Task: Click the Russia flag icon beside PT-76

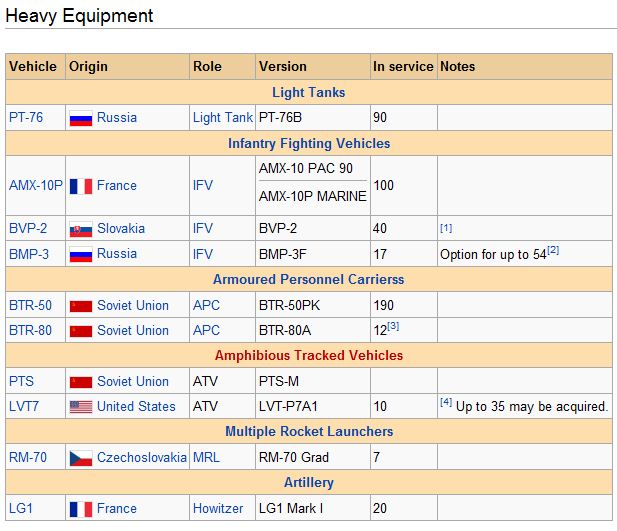Action: coord(81,118)
